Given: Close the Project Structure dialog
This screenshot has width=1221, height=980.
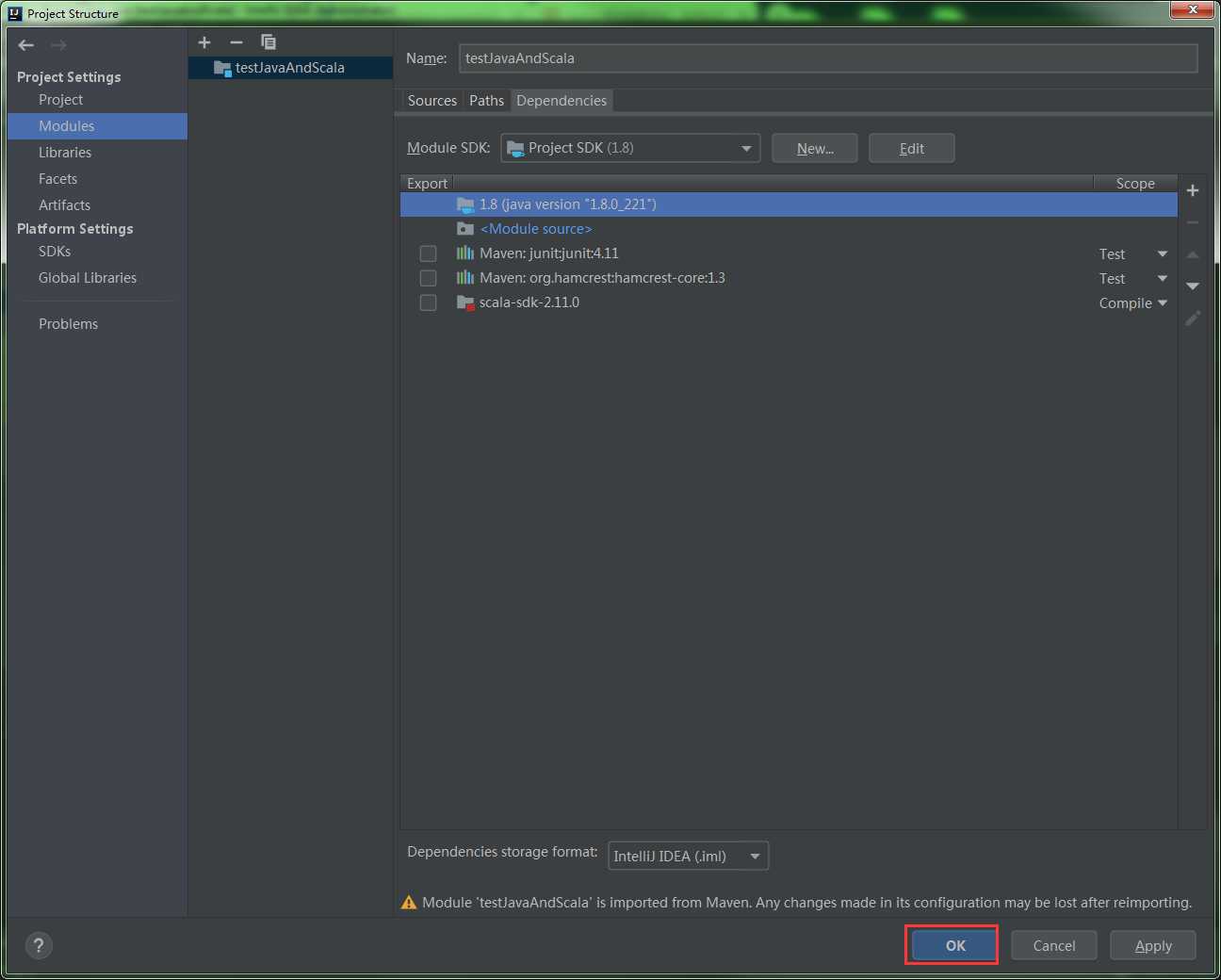Looking at the screenshot, I should 1193,9.
